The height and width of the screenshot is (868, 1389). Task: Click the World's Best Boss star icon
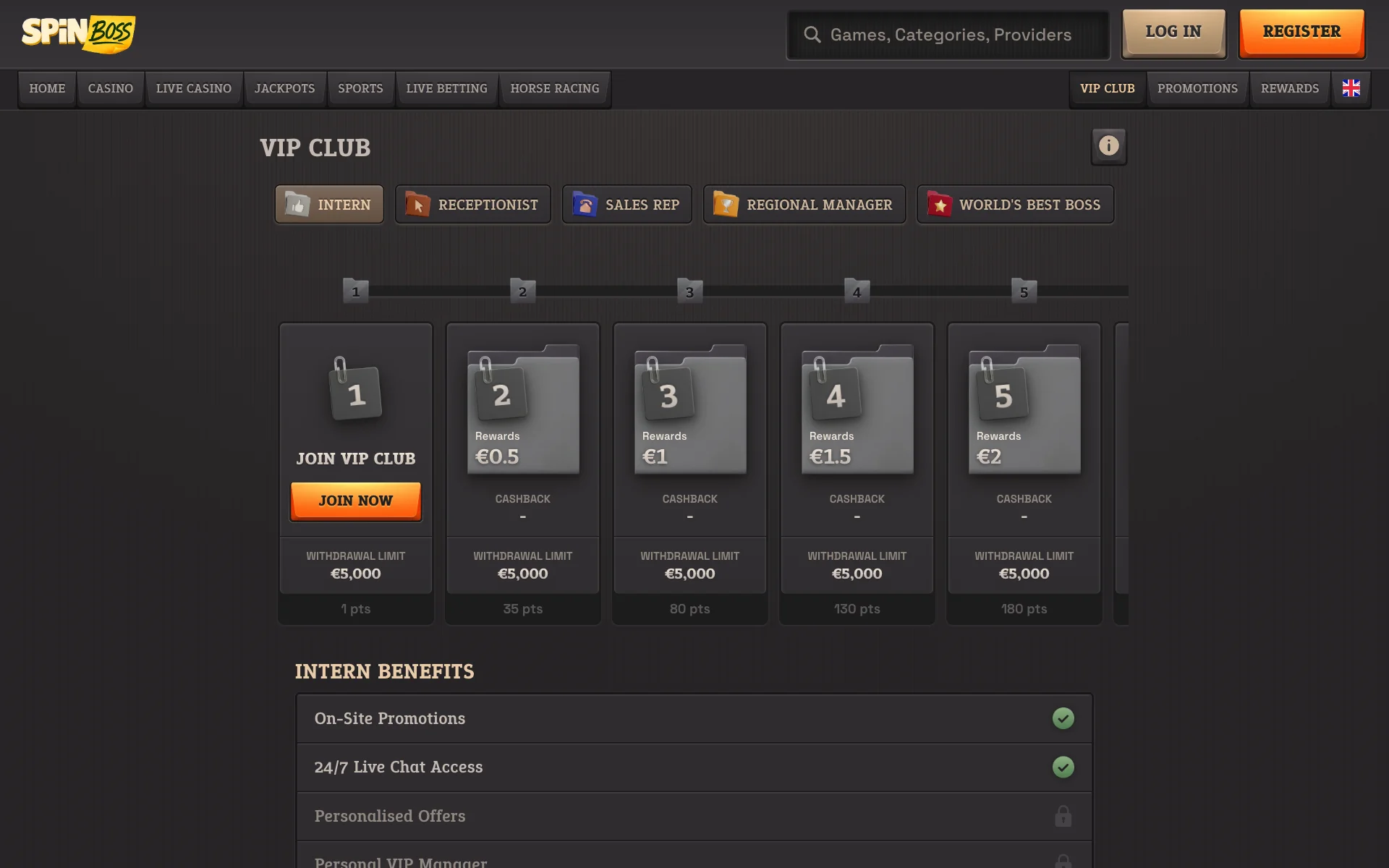click(x=939, y=205)
